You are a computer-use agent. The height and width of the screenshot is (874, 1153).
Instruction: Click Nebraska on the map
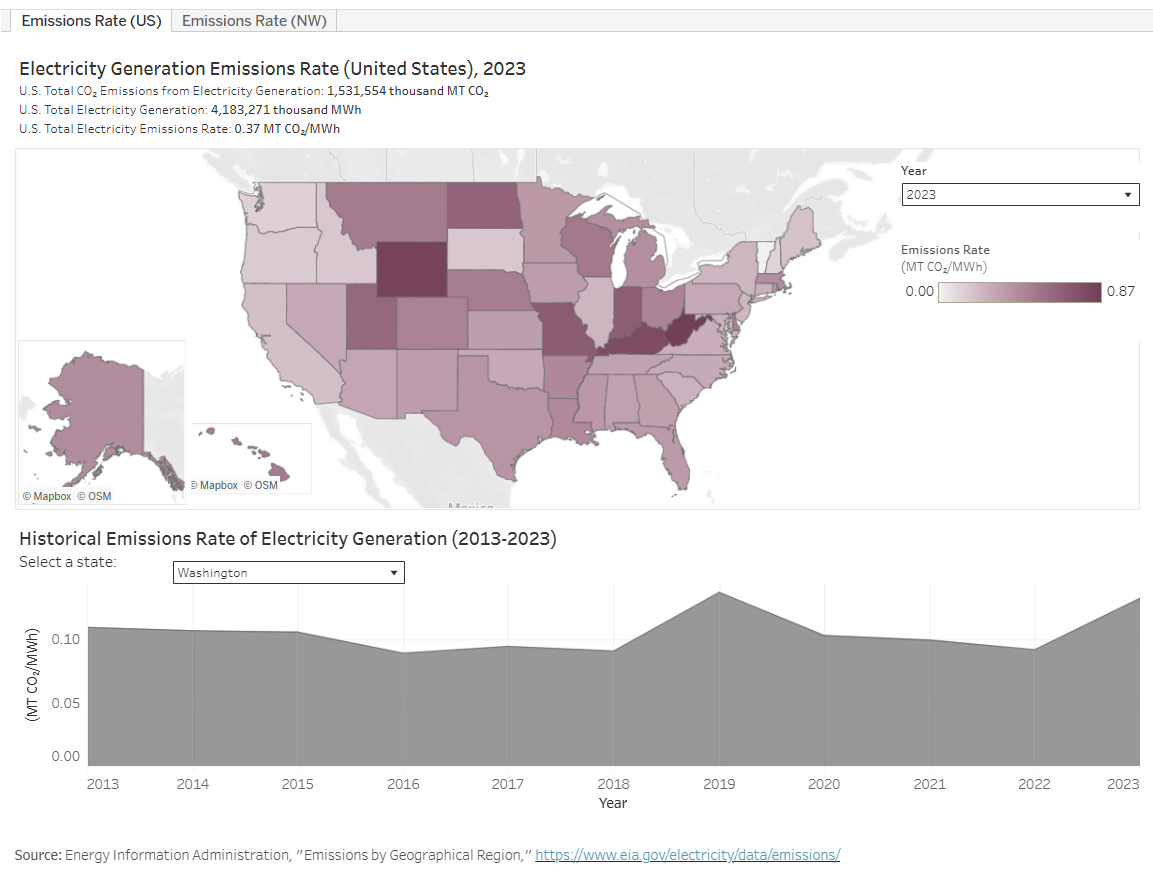pos(489,289)
